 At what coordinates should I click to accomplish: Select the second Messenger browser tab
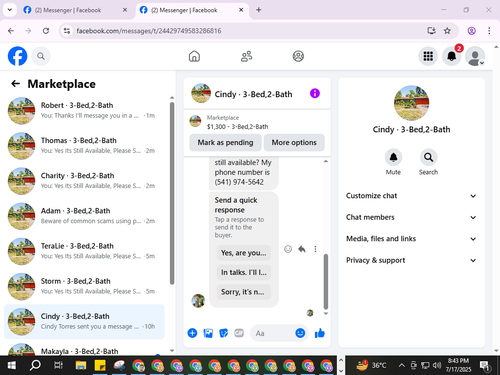(x=192, y=10)
